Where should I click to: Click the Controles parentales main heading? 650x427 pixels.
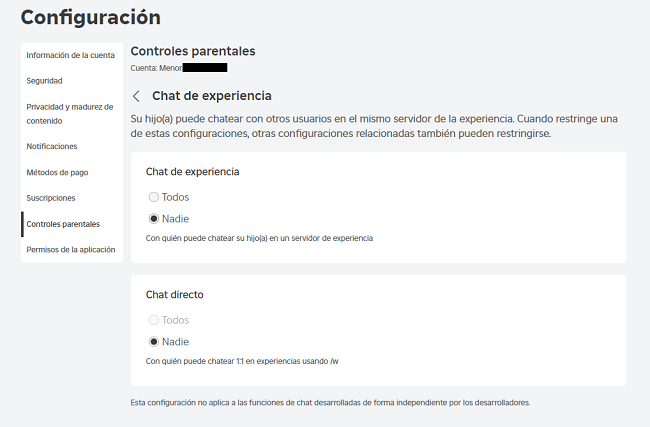click(193, 51)
